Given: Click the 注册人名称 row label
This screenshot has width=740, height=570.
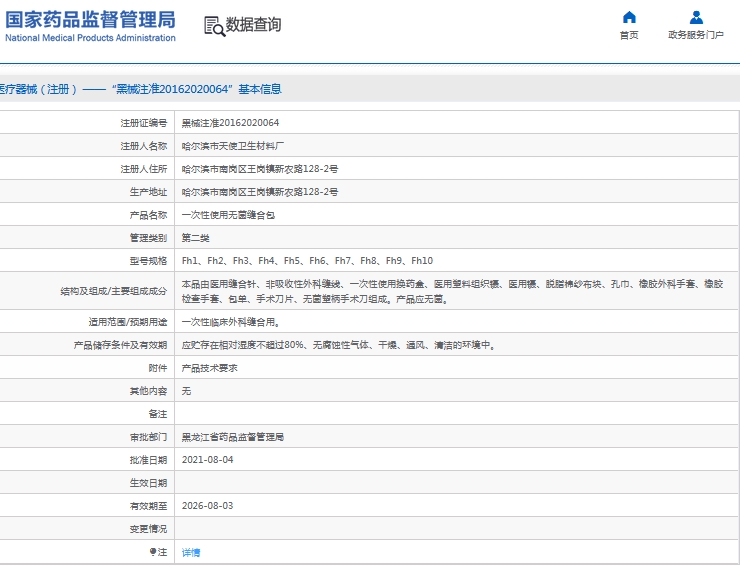Looking at the screenshot, I should pos(144,146).
